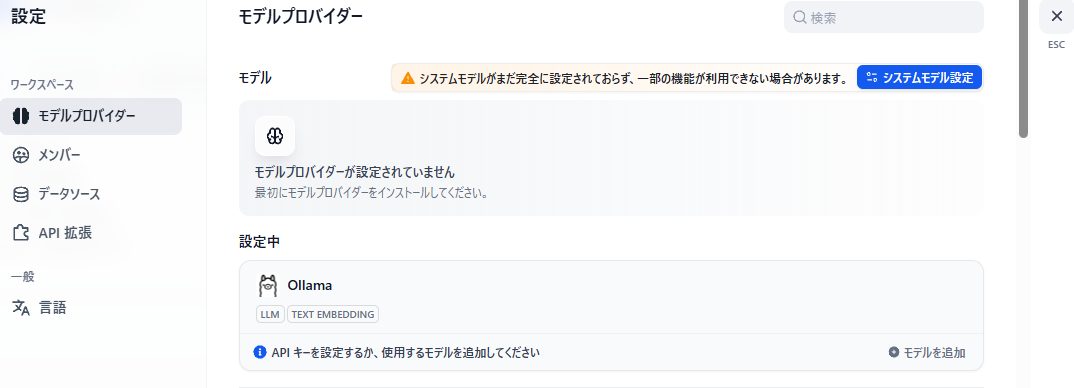
Task: Click the brain icon in empty provider card
Action: [275, 136]
